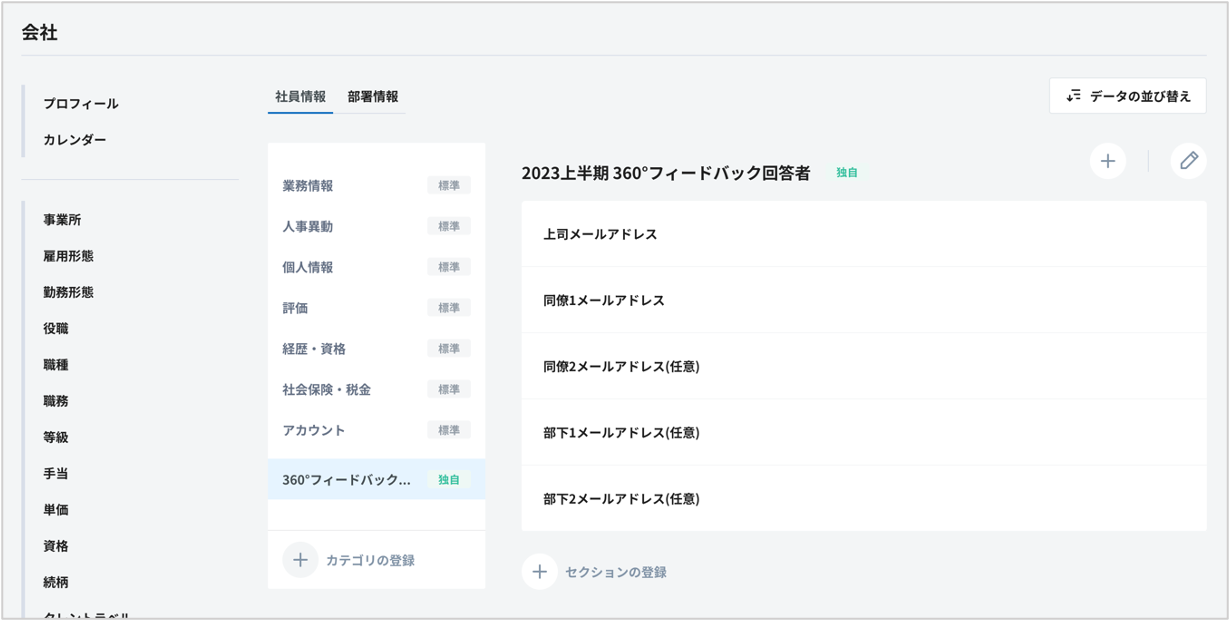Click the plus icon for カテゴリの登録
Screen dimensions: 1230x620
point(300,560)
